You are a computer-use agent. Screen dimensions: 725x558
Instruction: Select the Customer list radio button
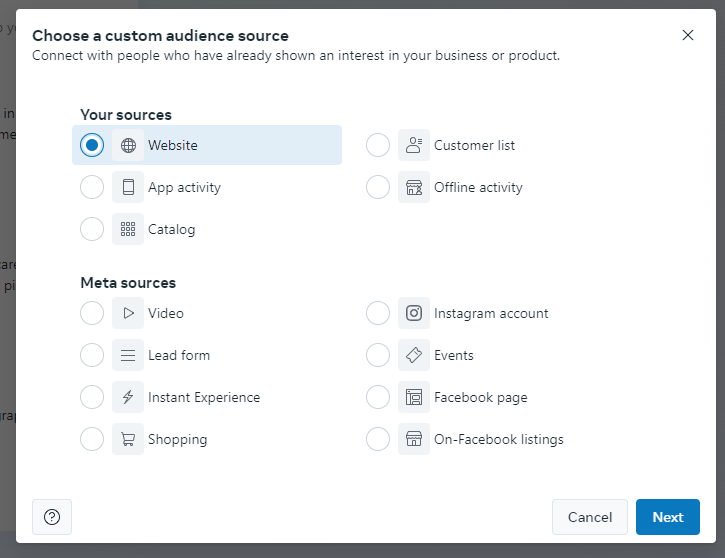378,145
